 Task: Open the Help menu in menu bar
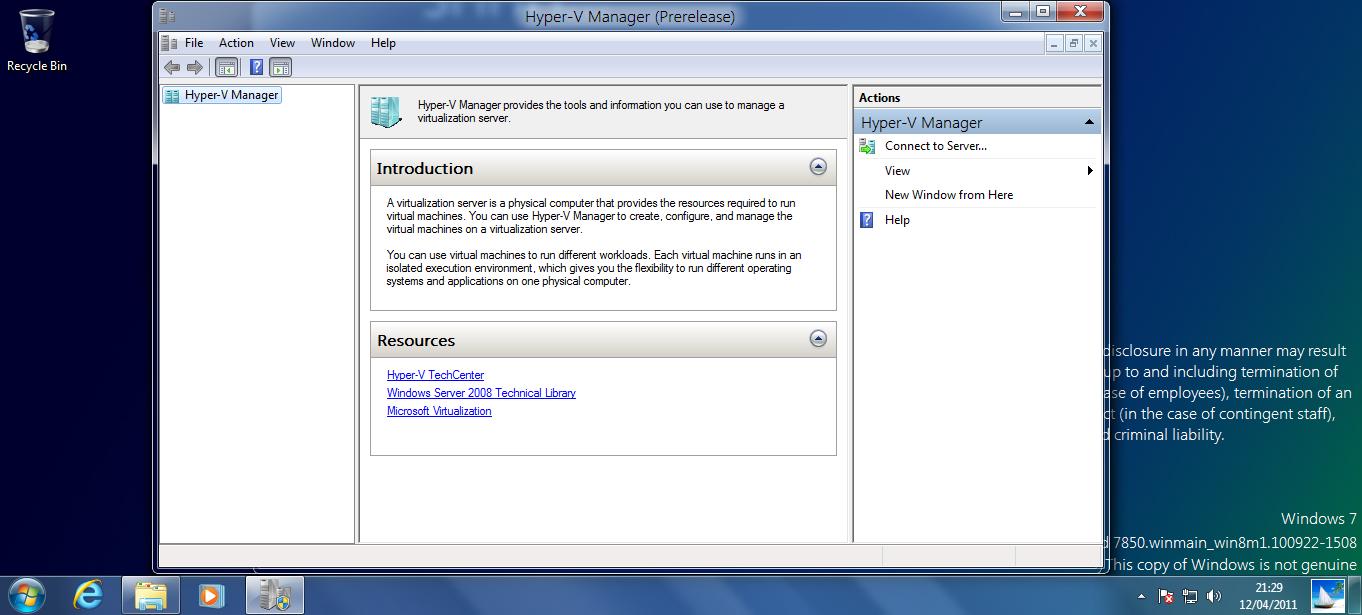click(x=383, y=43)
